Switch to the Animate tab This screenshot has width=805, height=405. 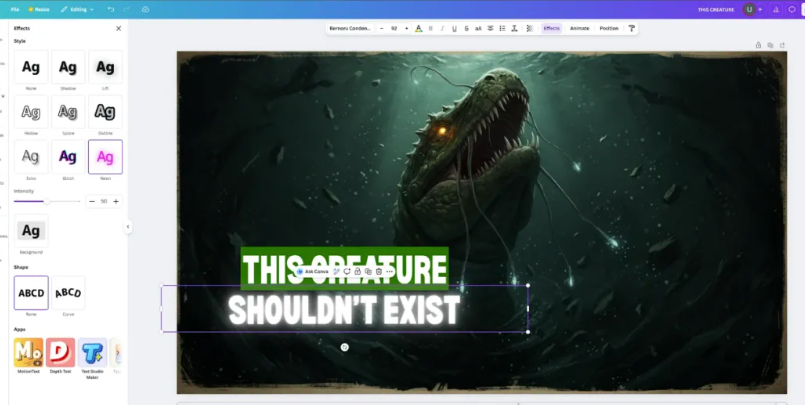[x=579, y=28]
